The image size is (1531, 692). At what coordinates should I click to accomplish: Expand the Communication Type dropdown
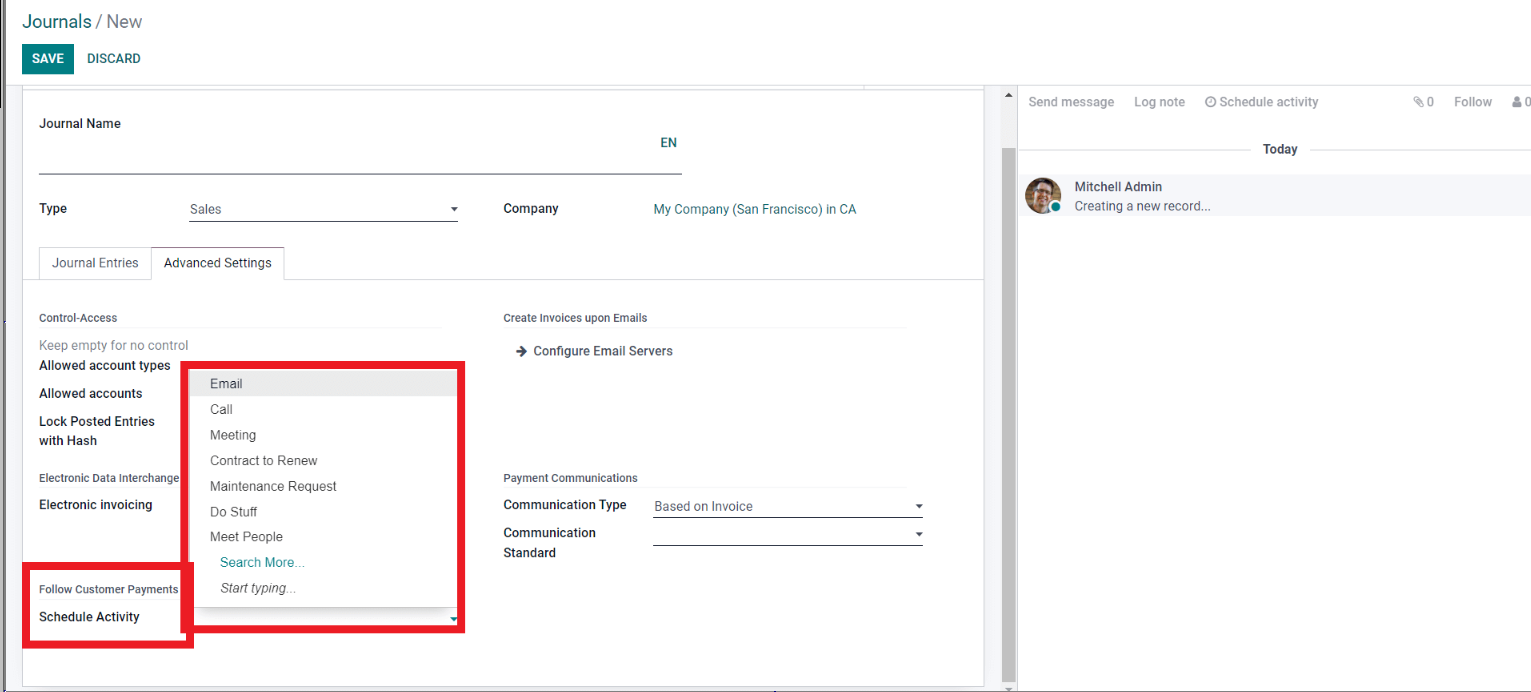787,507
